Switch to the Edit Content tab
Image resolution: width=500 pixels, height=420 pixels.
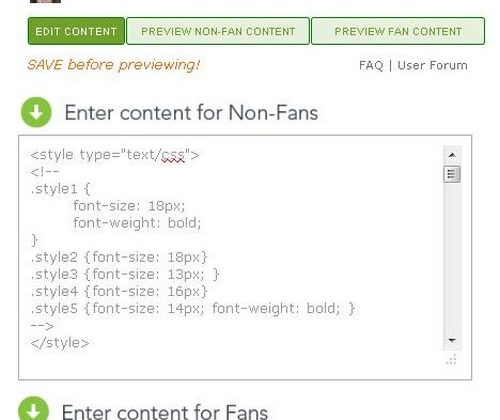(76, 31)
